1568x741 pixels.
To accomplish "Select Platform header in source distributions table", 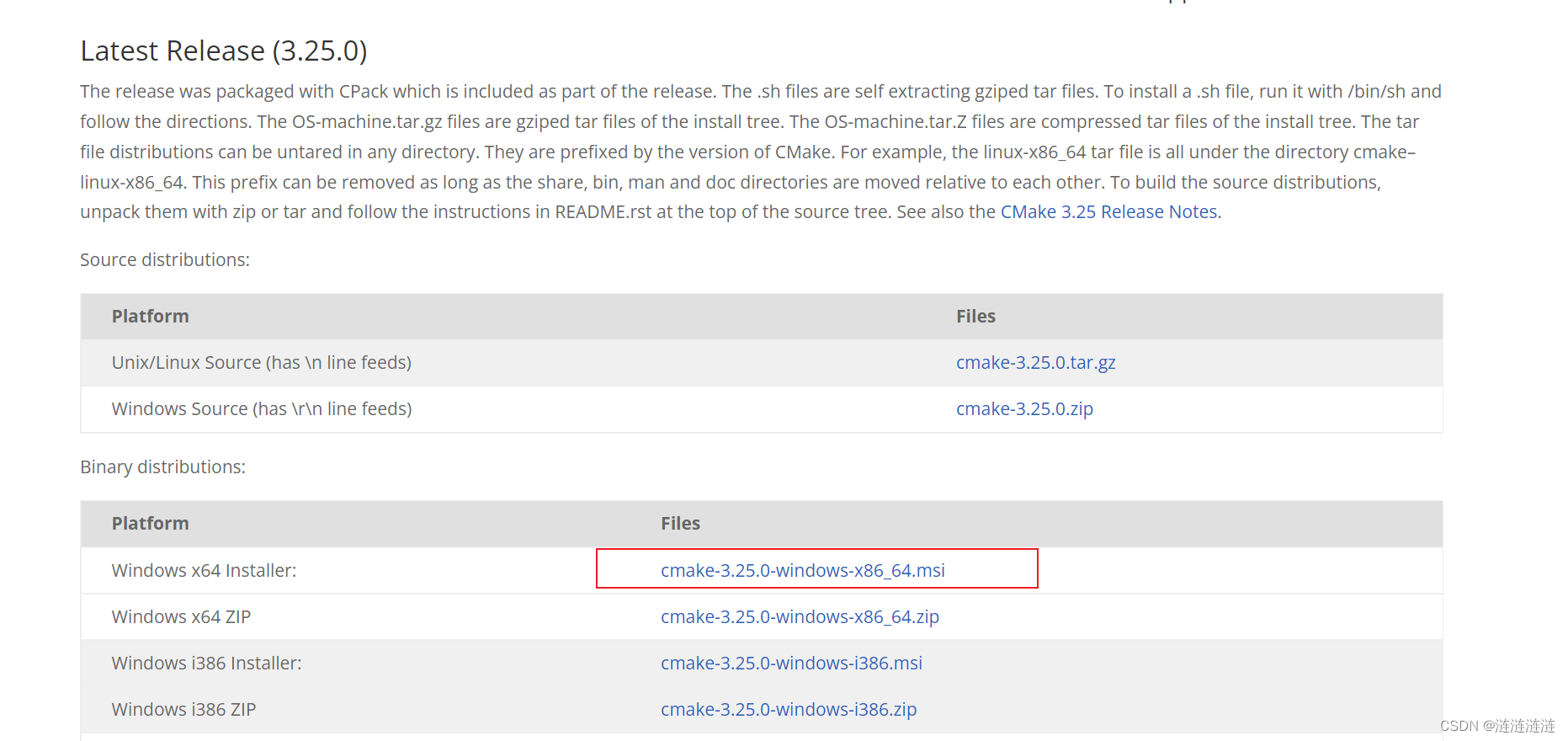I will click(151, 317).
